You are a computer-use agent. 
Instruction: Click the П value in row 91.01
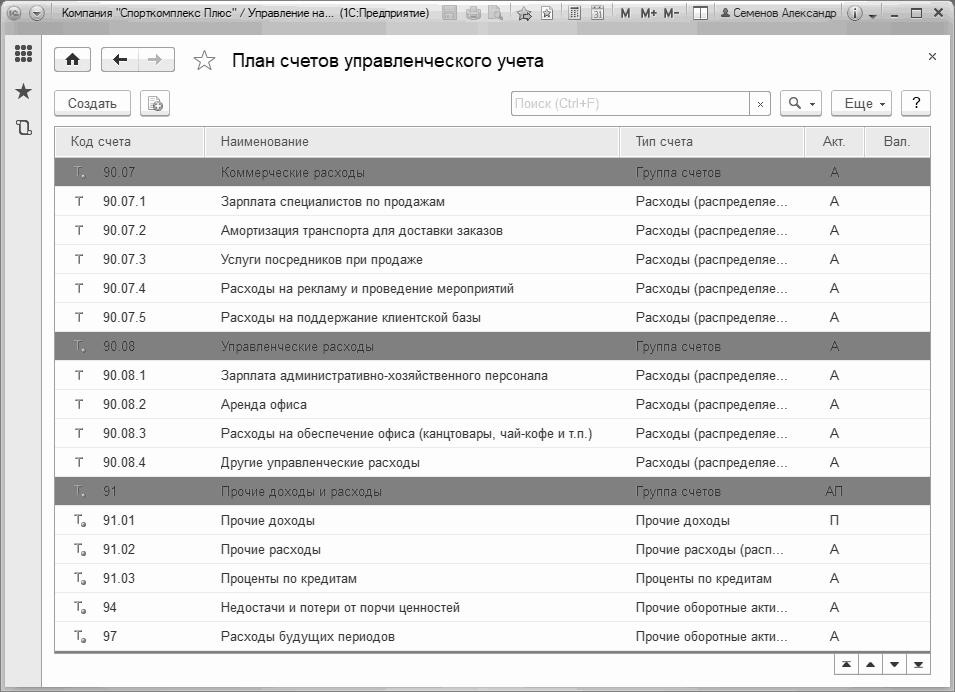point(834,520)
